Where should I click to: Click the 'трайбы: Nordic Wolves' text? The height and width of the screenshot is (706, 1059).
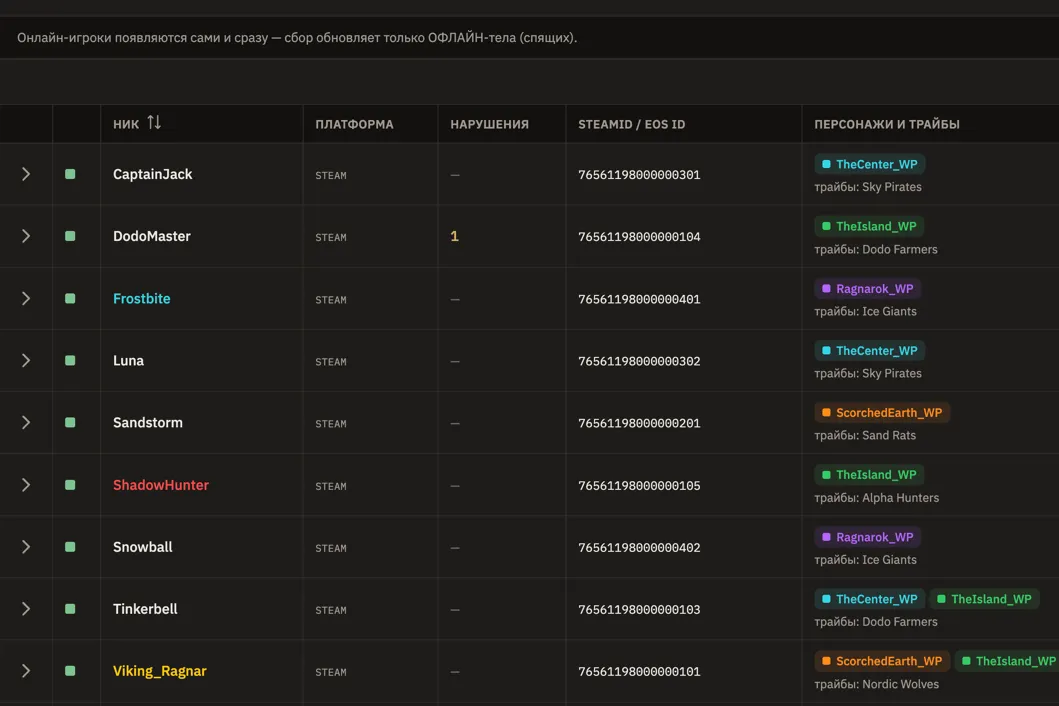click(x=877, y=684)
